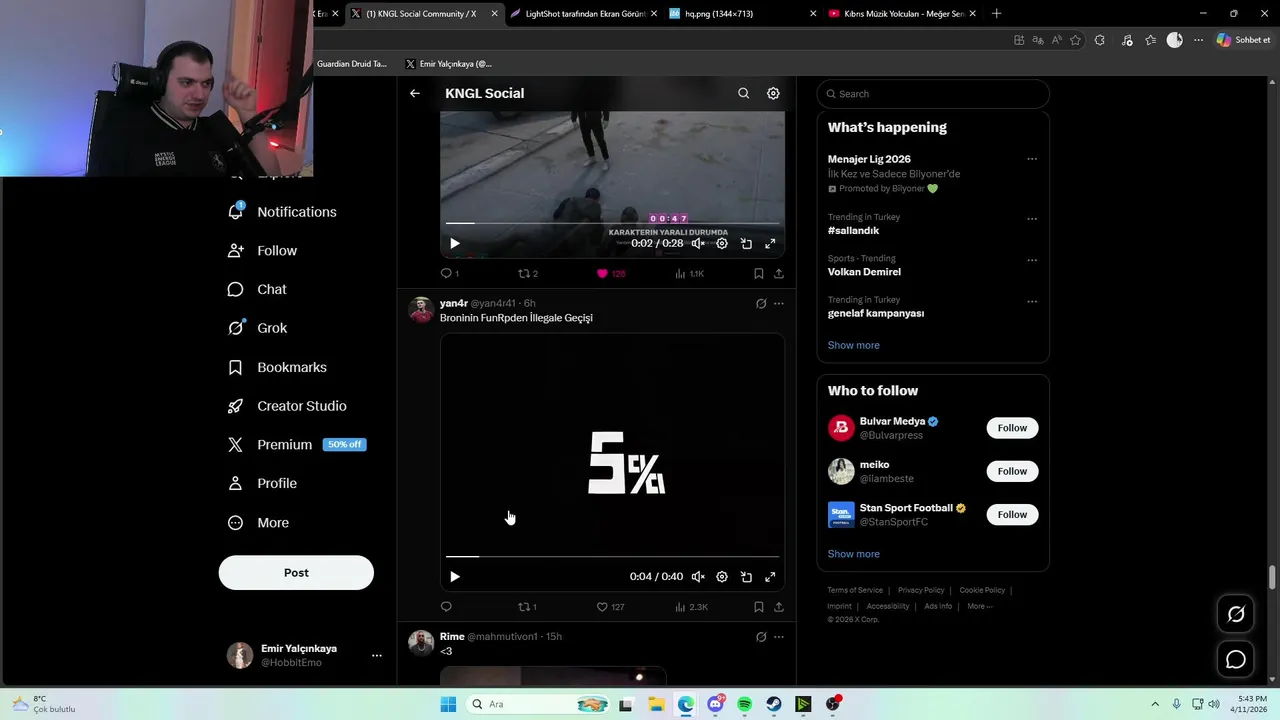Play the 0:04 / 0:40 yan4r video
Image resolution: width=1280 pixels, height=720 pixels.
coord(455,576)
